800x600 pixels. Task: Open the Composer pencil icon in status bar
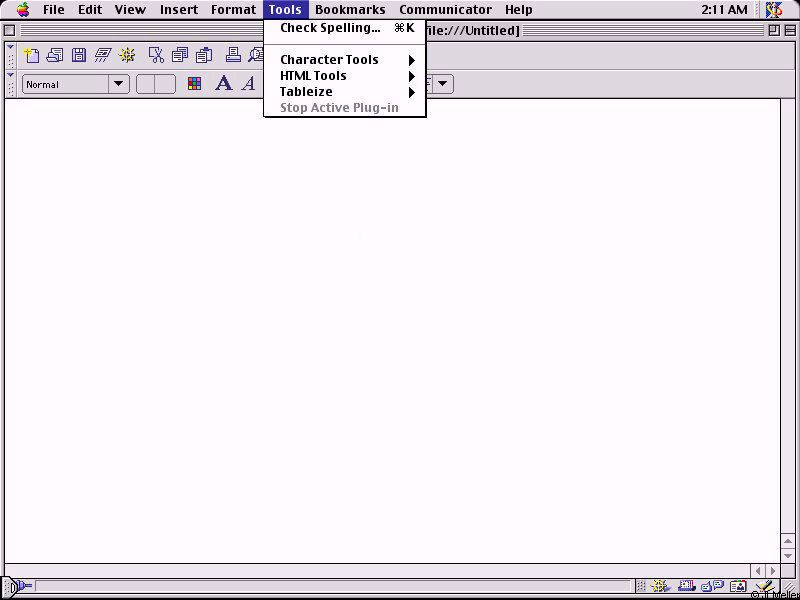(765, 587)
